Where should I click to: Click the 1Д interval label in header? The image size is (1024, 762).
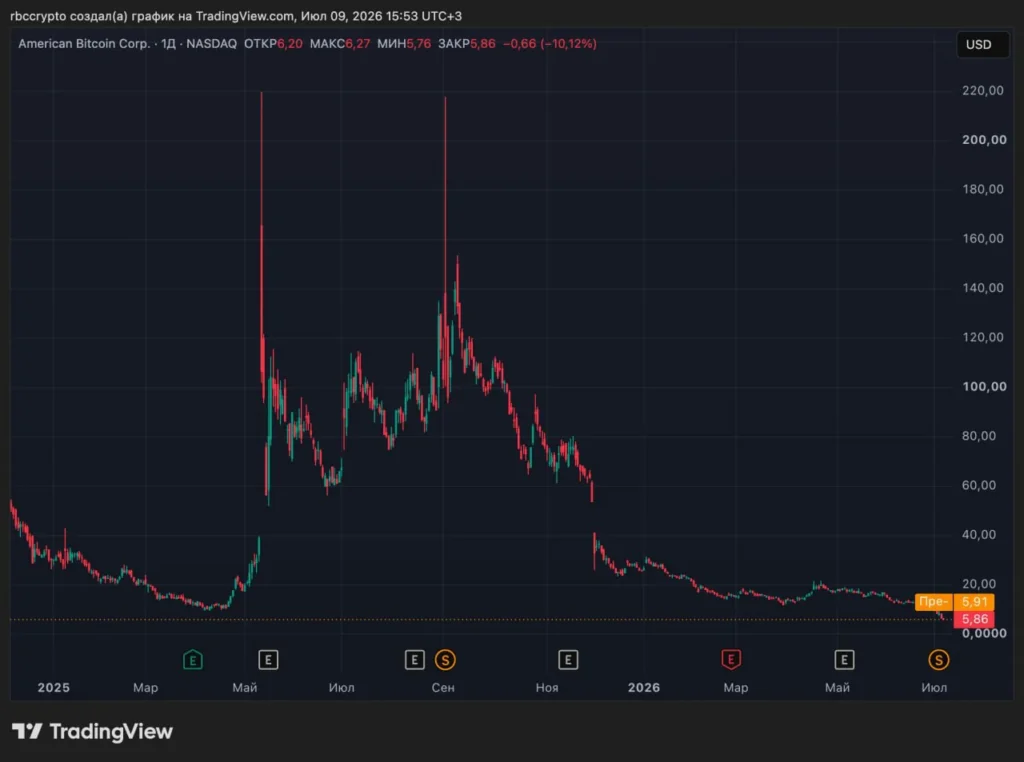pos(168,44)
